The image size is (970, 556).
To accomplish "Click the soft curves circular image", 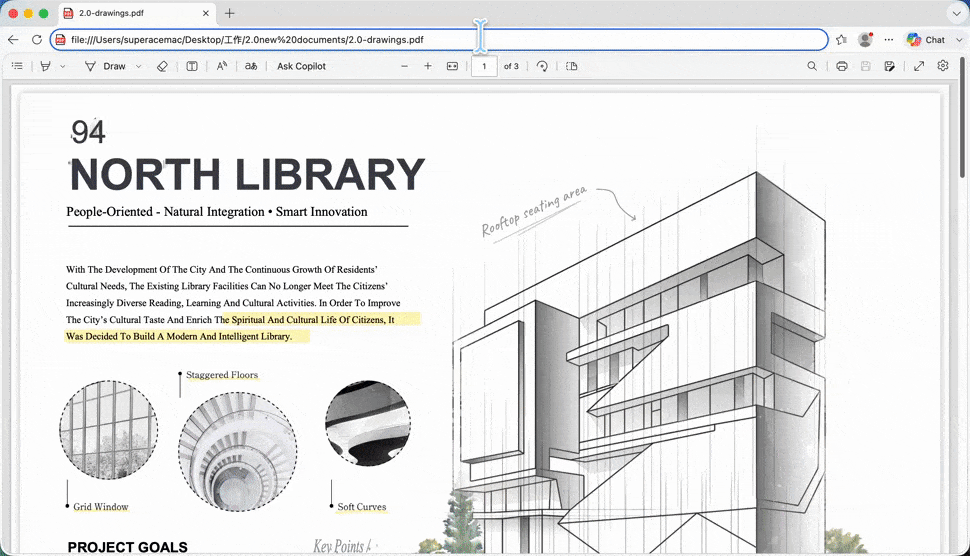I will [367, 423].
